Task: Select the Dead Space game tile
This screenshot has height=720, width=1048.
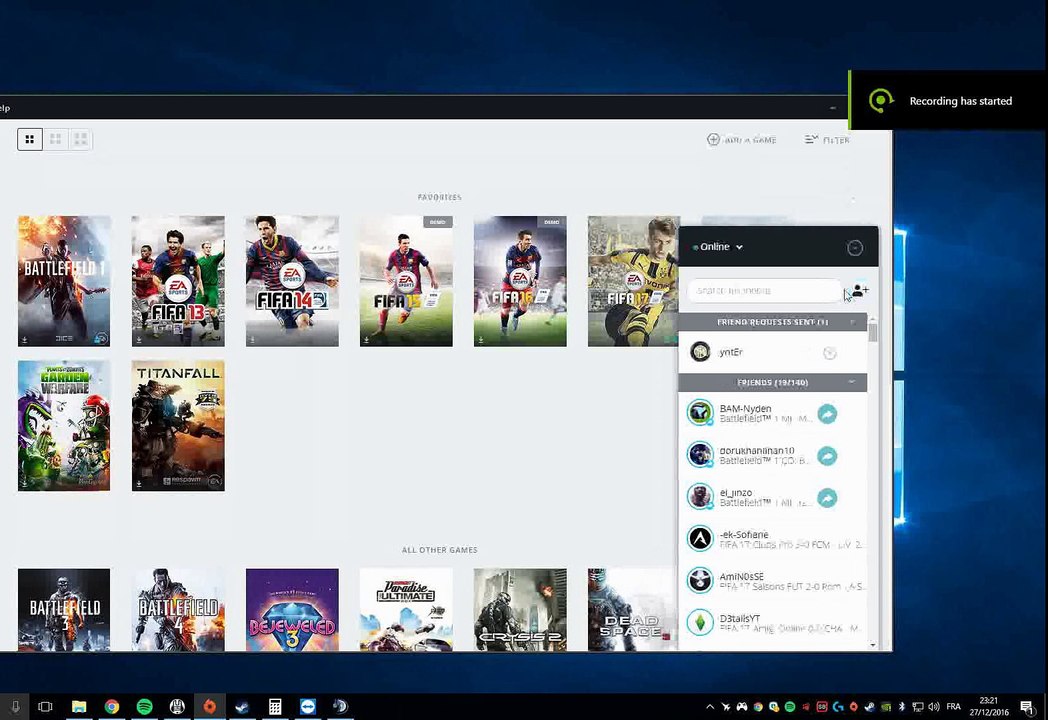Action: tap(633, 609)
